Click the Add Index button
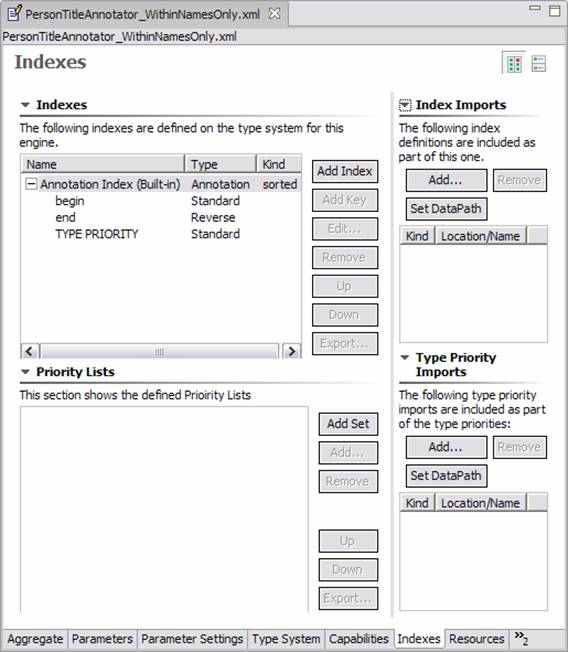Viewport: 568px width, 652px height. [x=345, y=171]
